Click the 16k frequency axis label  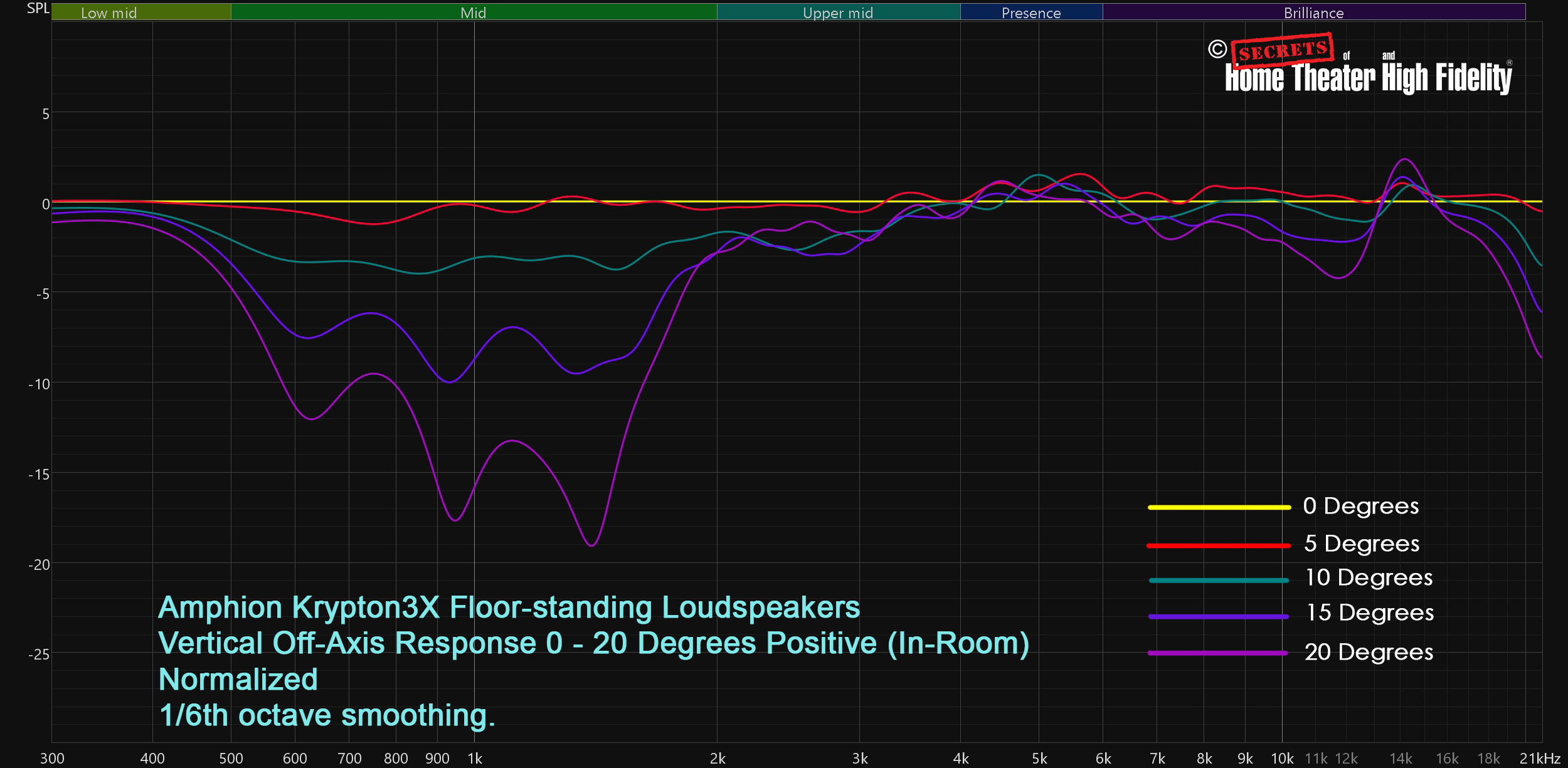tap(1447, 759)
